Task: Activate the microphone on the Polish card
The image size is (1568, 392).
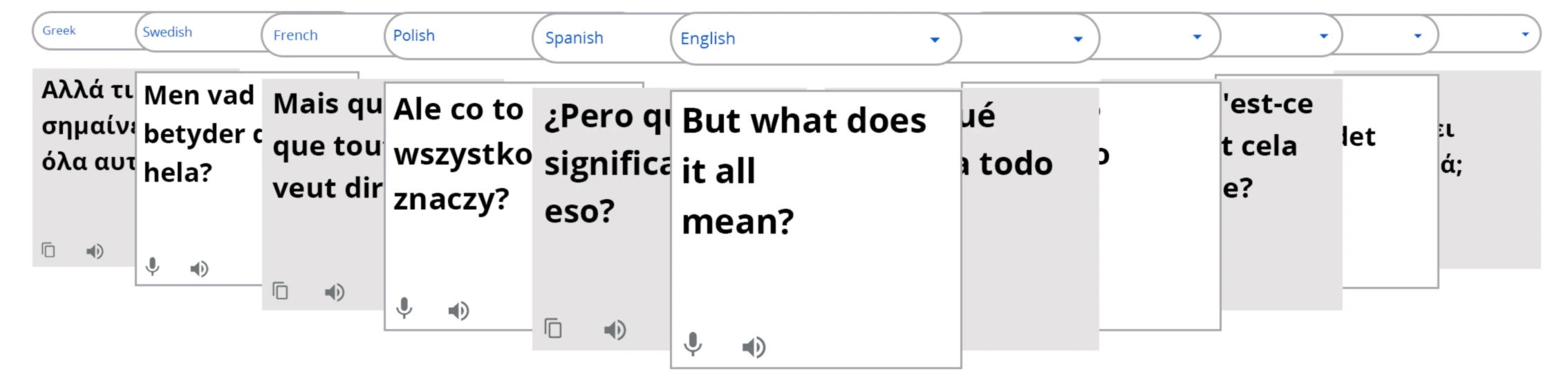Action: click(404, 308)
